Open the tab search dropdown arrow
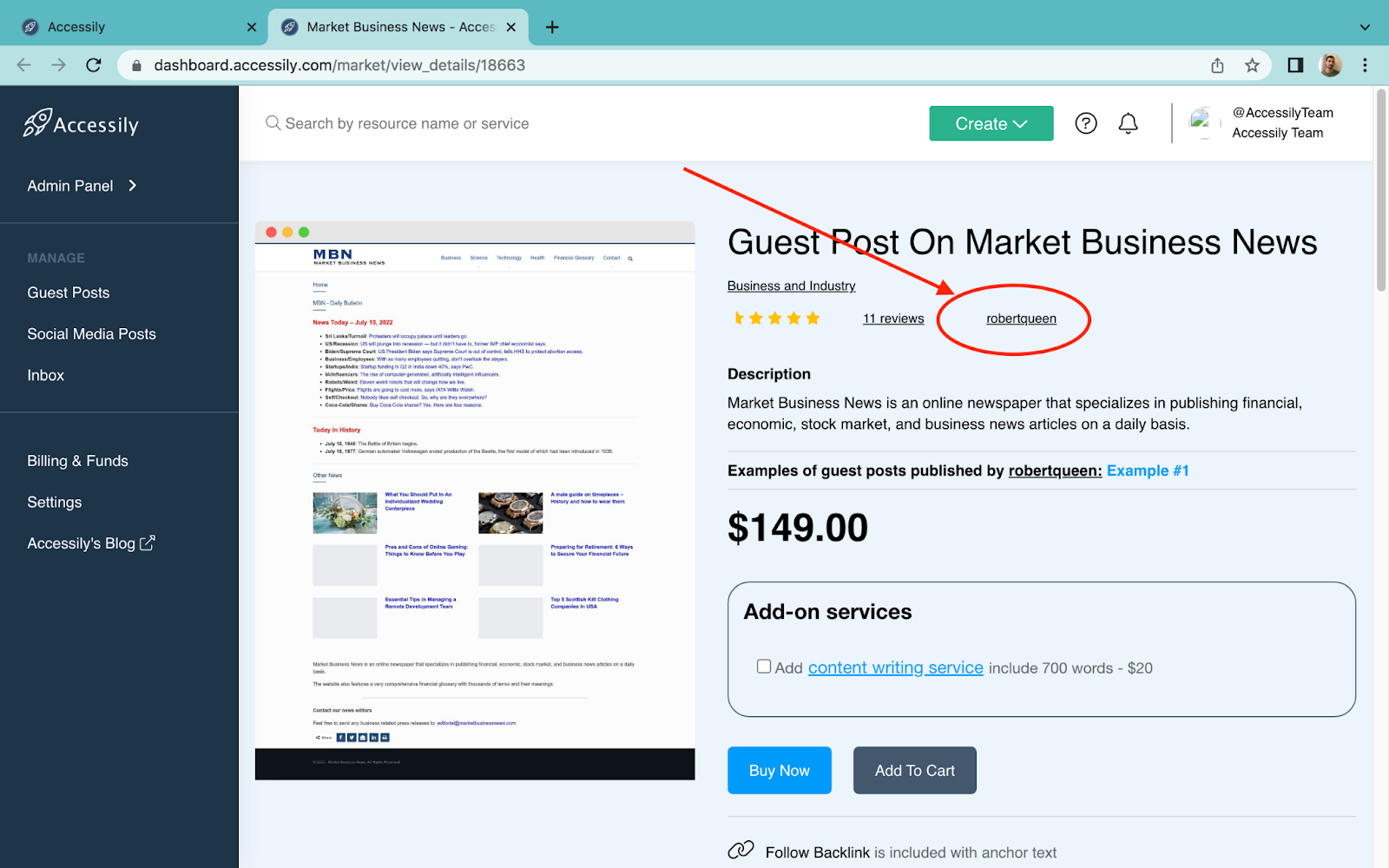Screen dimensions: 1389x868 pos(1365,27)
